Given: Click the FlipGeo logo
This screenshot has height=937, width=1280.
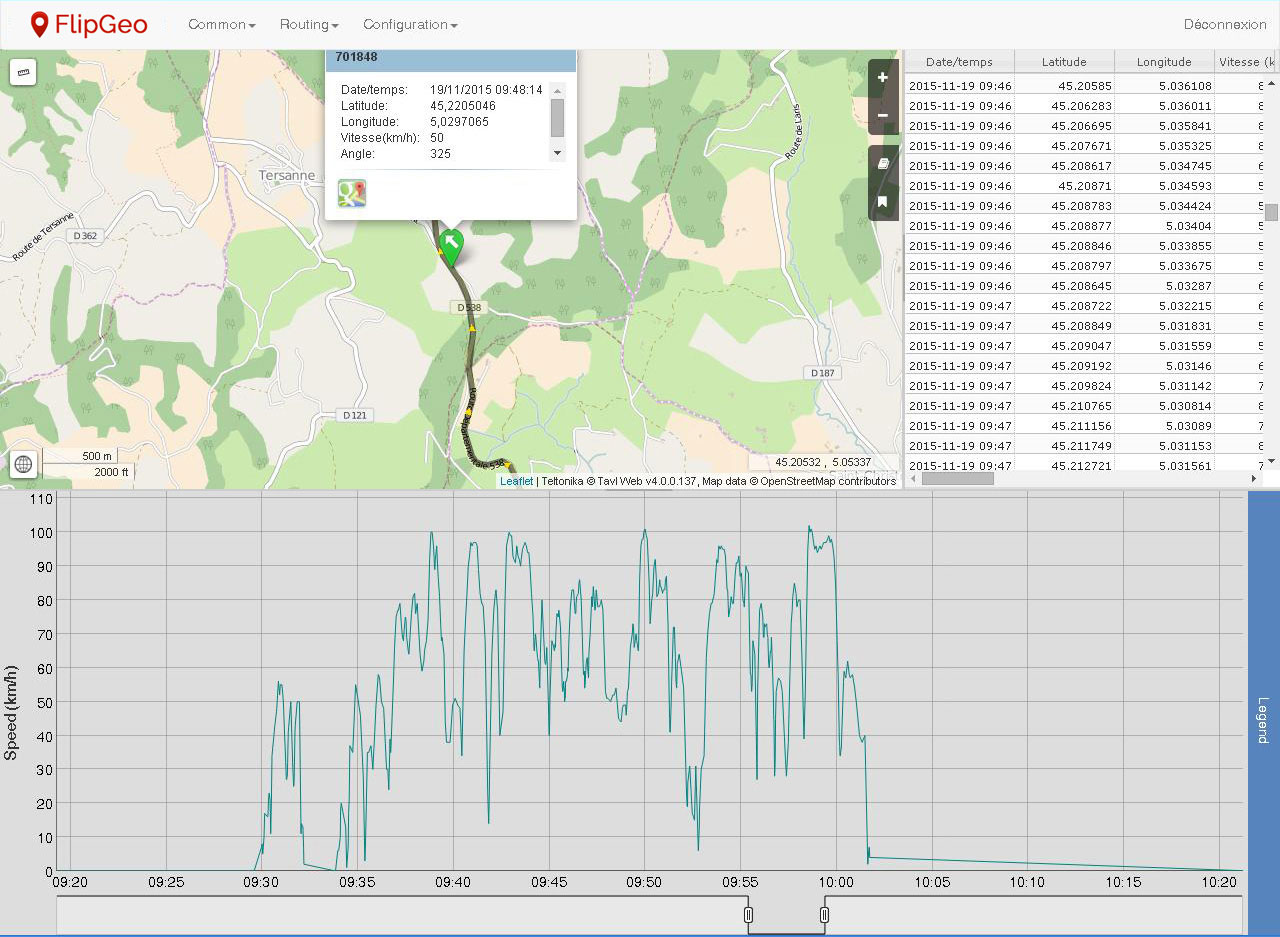Looking at the screenshot, I should tap(89, 24).
